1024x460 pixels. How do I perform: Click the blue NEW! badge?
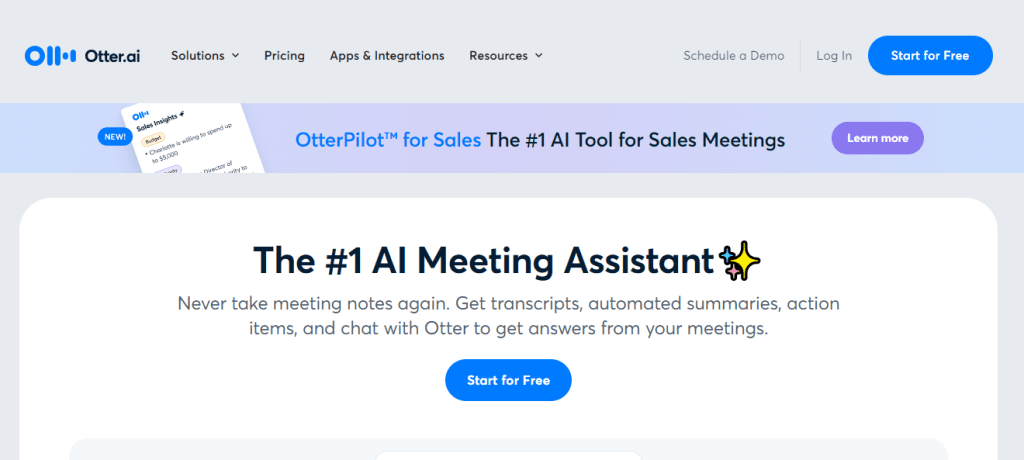115,138
